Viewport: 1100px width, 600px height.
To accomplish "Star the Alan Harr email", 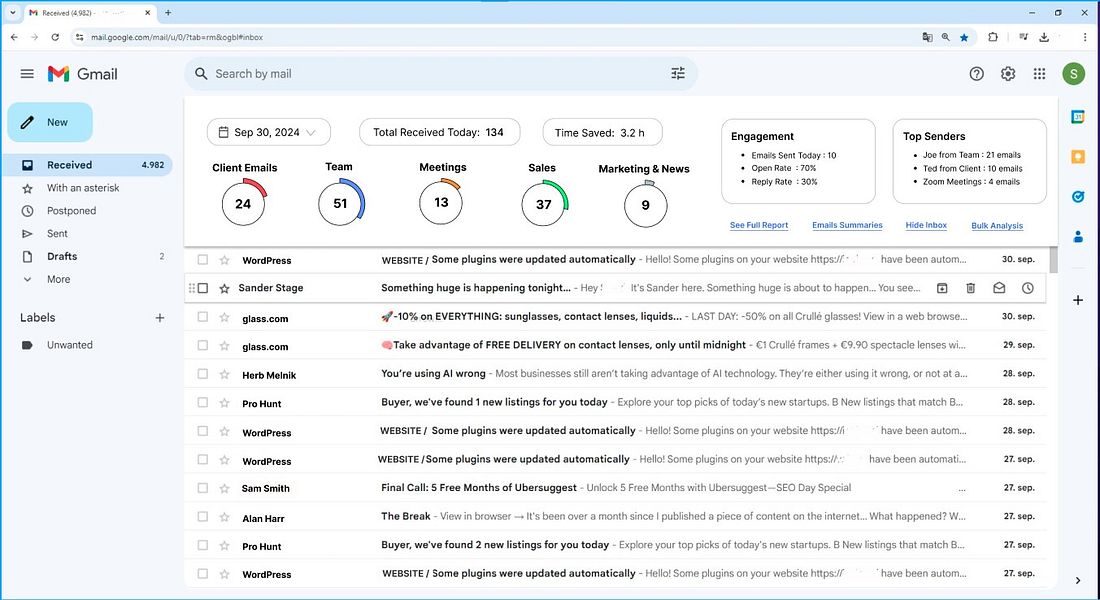I will (x=224, y=517).
